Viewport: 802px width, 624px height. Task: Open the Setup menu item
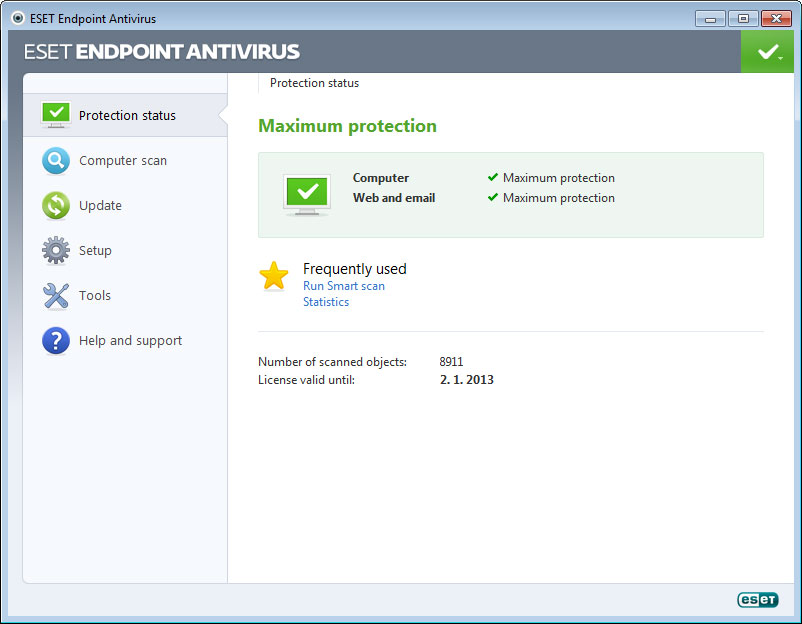(95, 250)
